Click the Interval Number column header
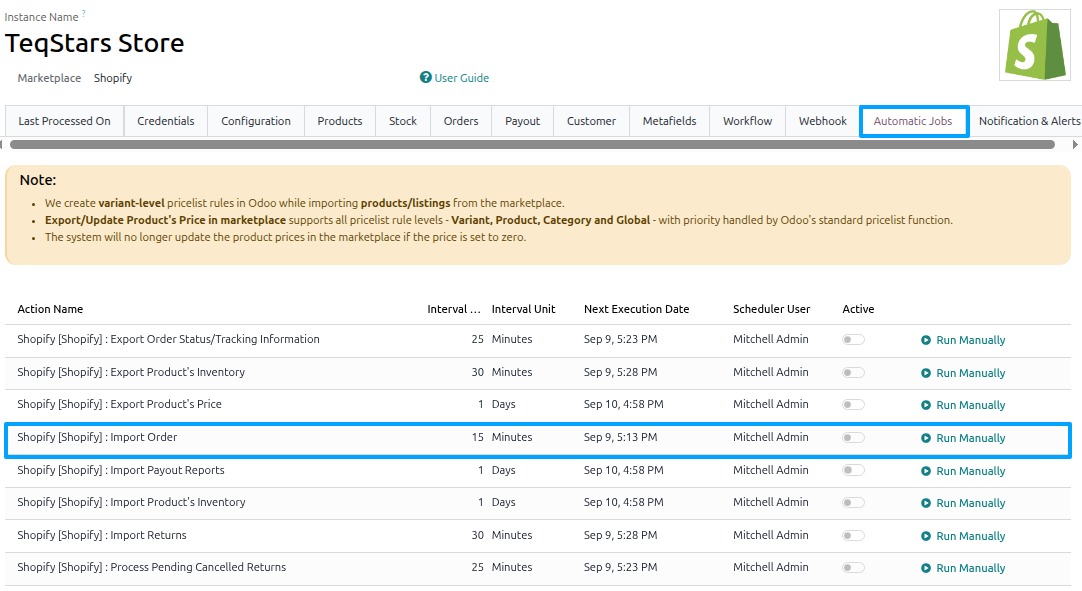1082x591 pixels. (454, 309)
